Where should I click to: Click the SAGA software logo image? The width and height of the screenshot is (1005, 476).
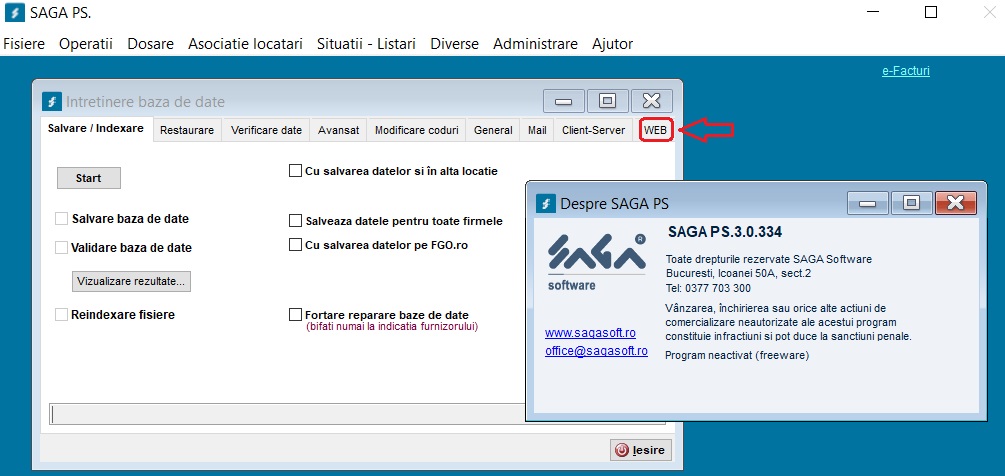597,262
